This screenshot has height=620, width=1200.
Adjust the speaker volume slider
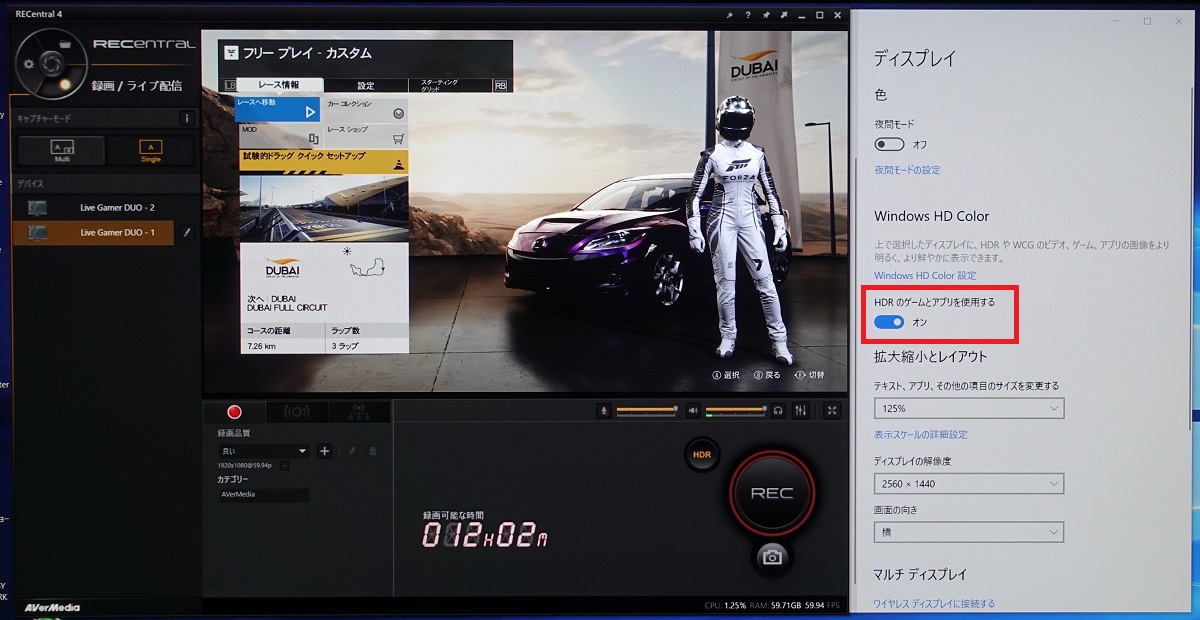tap(736, 410)
